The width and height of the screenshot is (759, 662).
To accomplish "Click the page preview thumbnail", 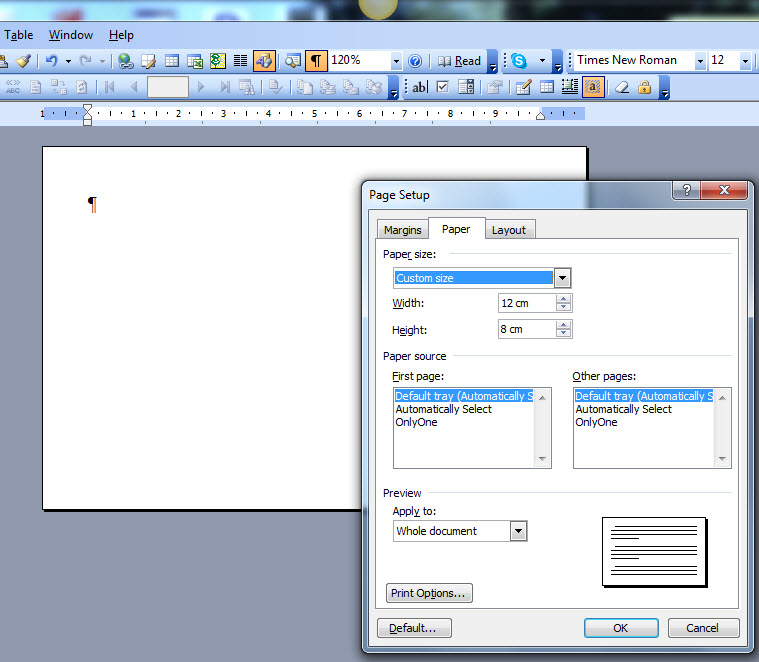I will (x=654, y=552).
